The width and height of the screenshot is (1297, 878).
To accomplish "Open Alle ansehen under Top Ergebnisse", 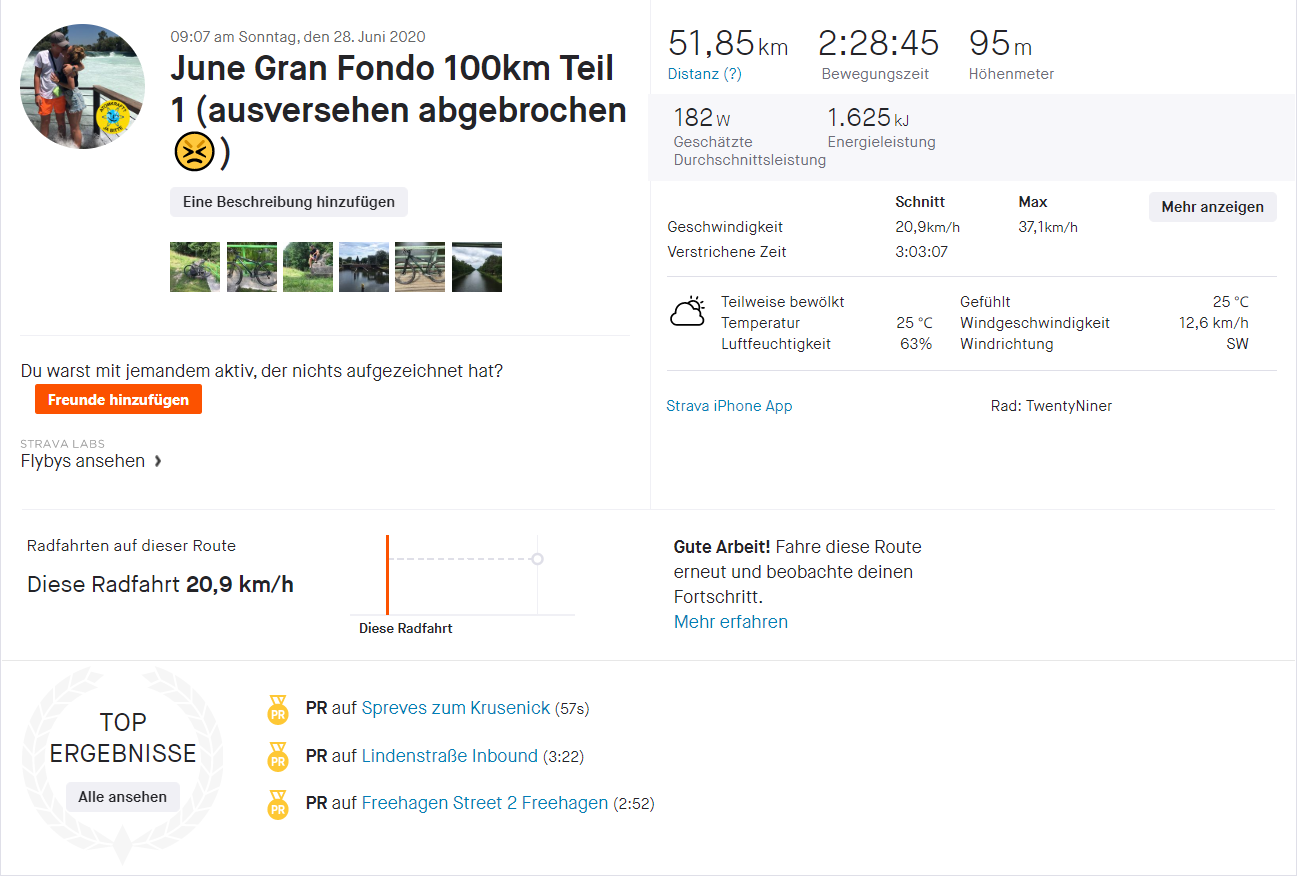I will point(122,796).
